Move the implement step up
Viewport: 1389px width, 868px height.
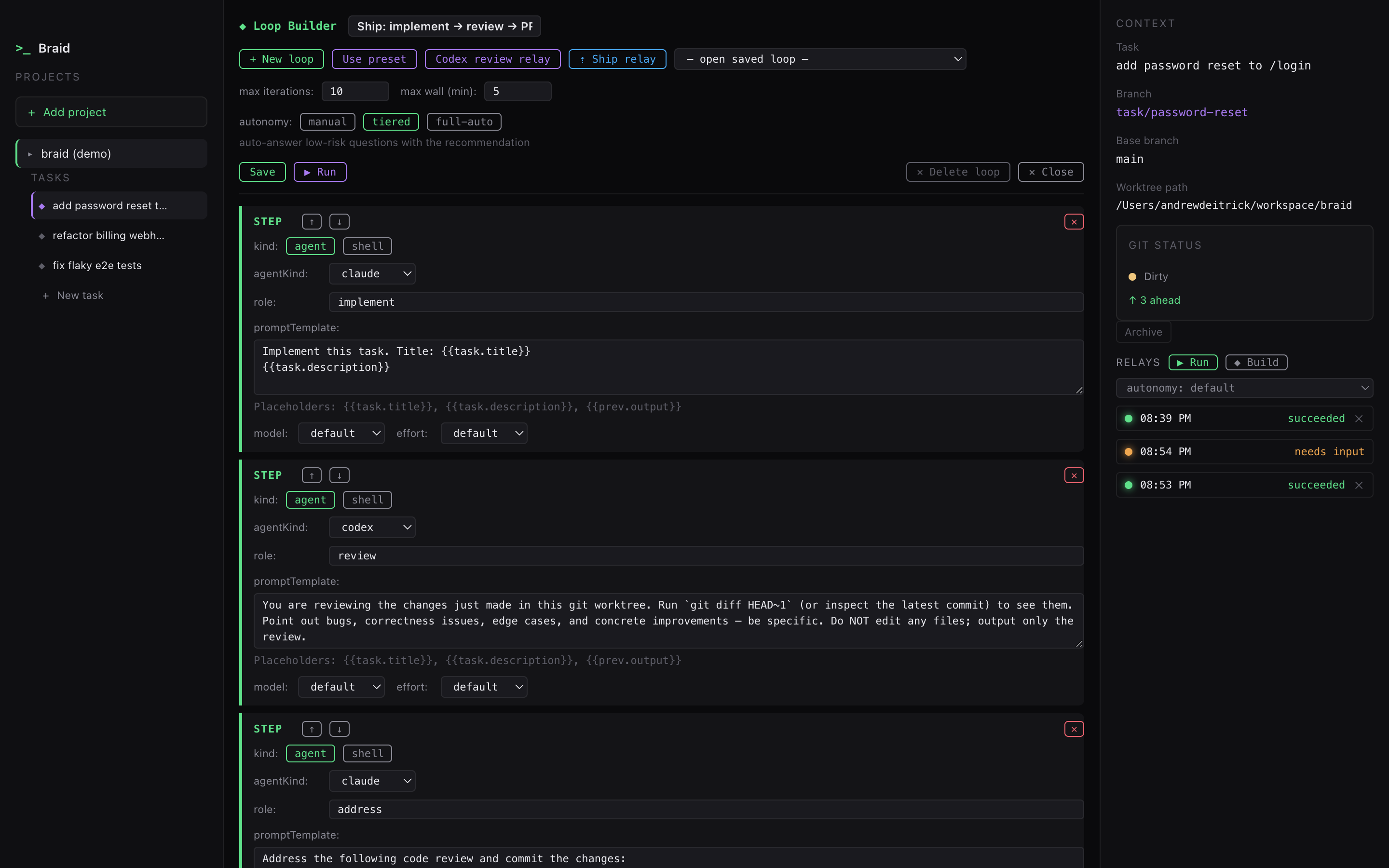[x=312, y=222]
